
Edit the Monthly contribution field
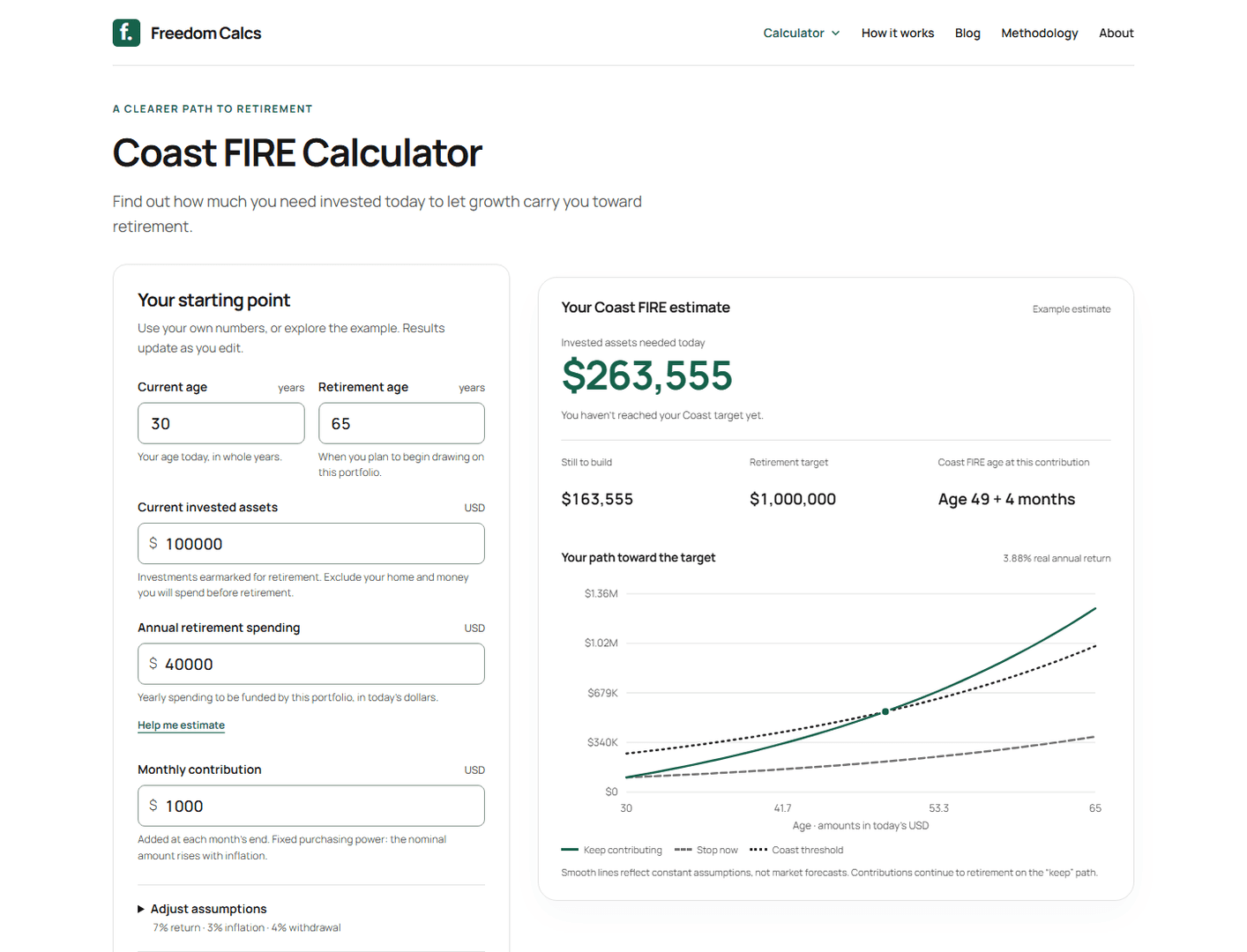tap(311, 806)
